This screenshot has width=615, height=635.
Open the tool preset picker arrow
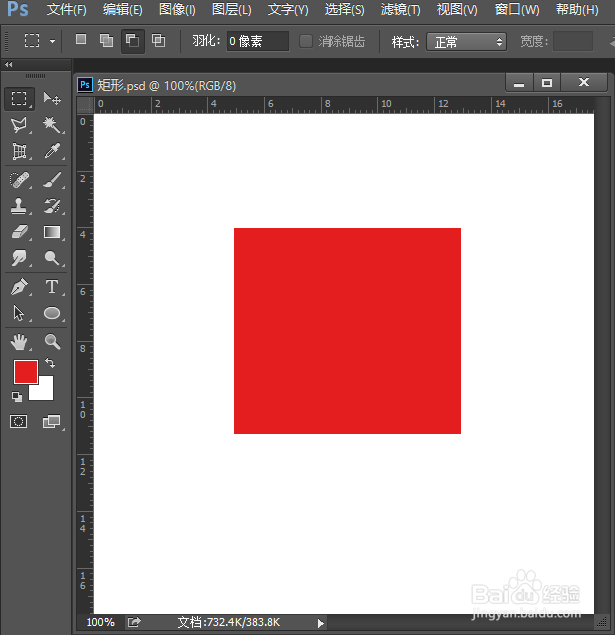(x=53, y=41)
